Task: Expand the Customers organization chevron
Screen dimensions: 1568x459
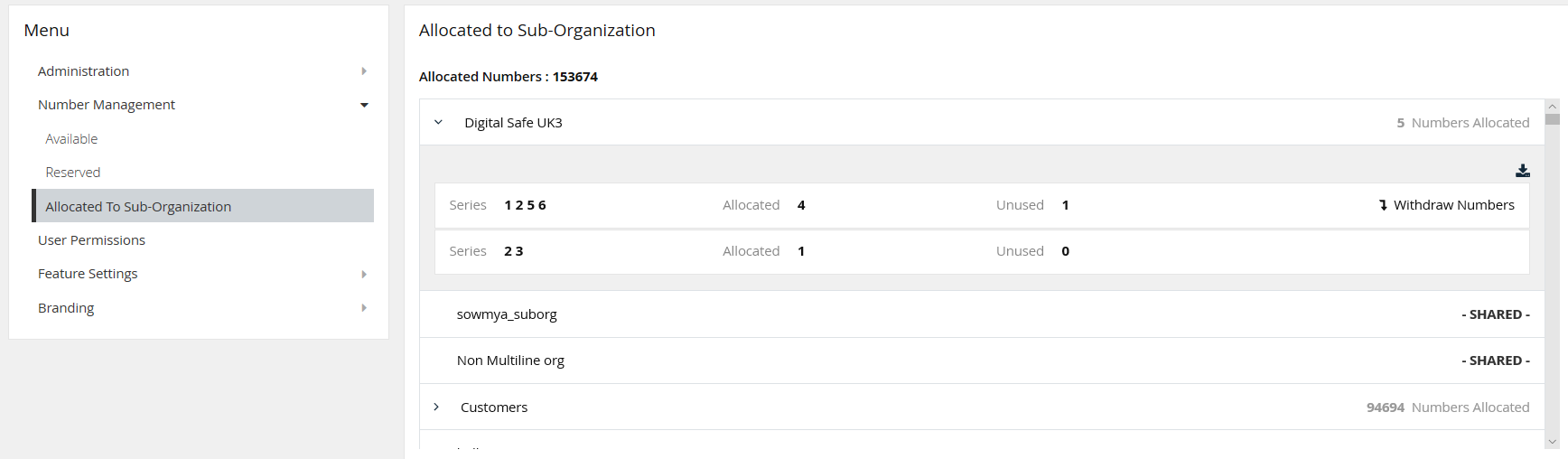Action: coord(436,407)
